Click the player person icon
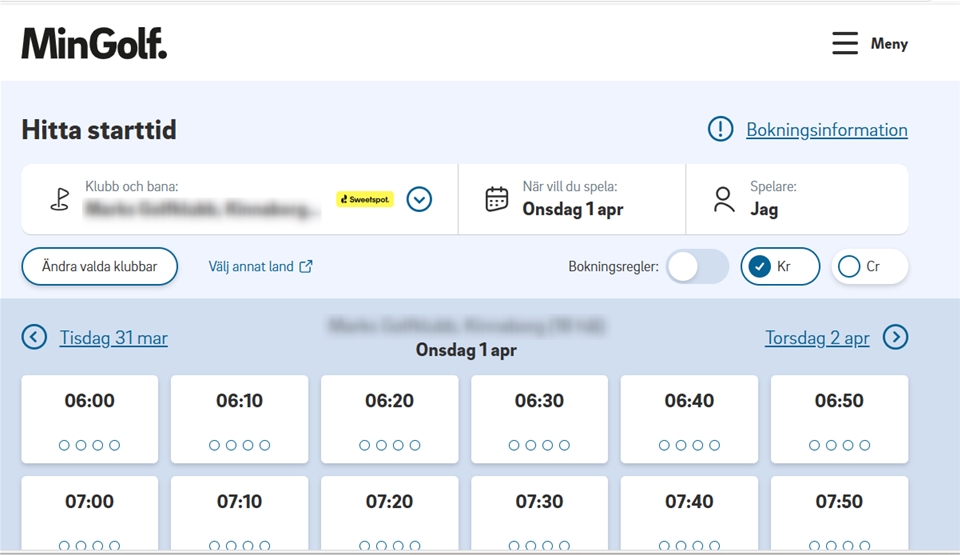This screenshot has width=960, height=555. [x=724, y=199]
